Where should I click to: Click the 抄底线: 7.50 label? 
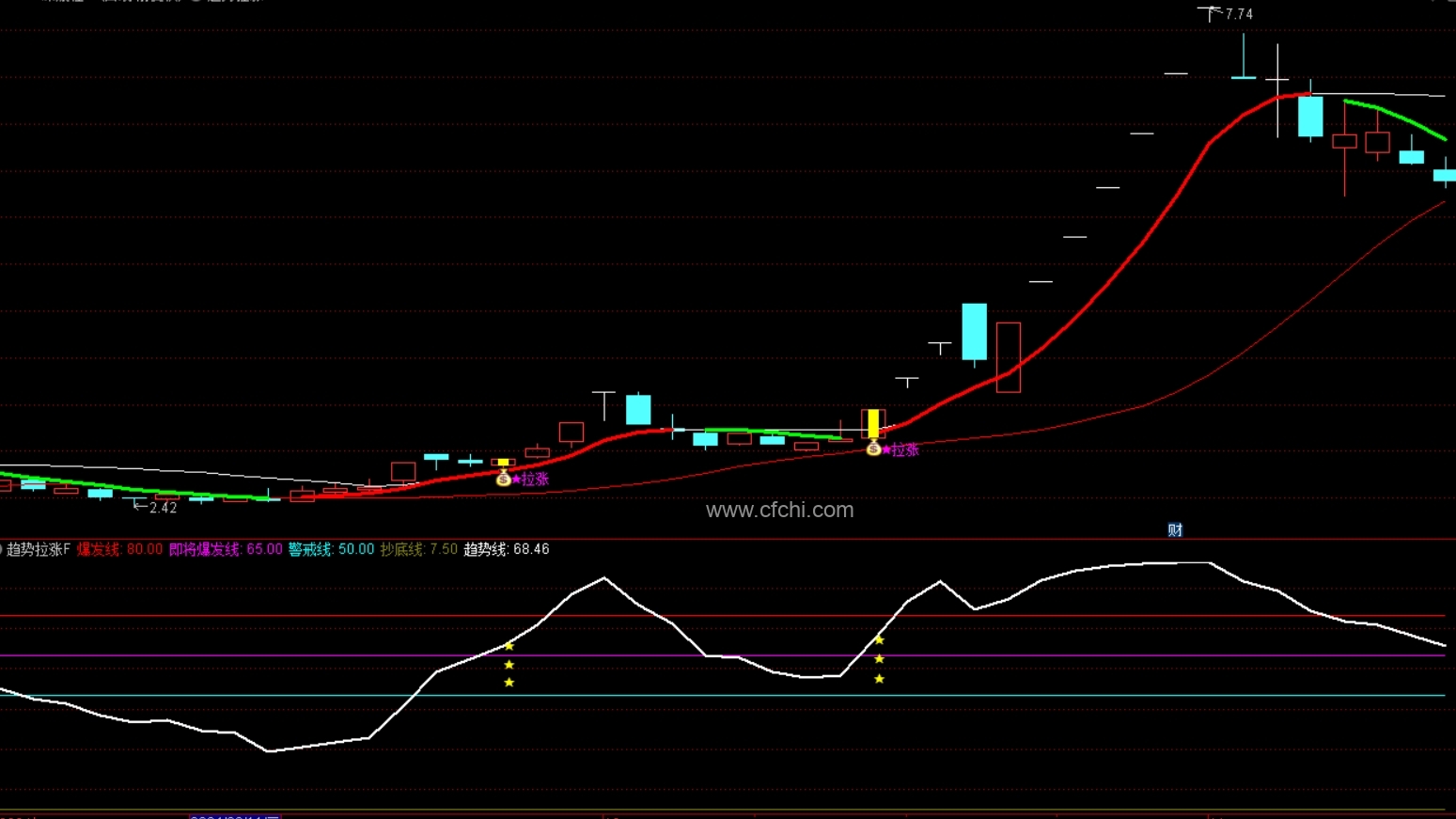418,549
